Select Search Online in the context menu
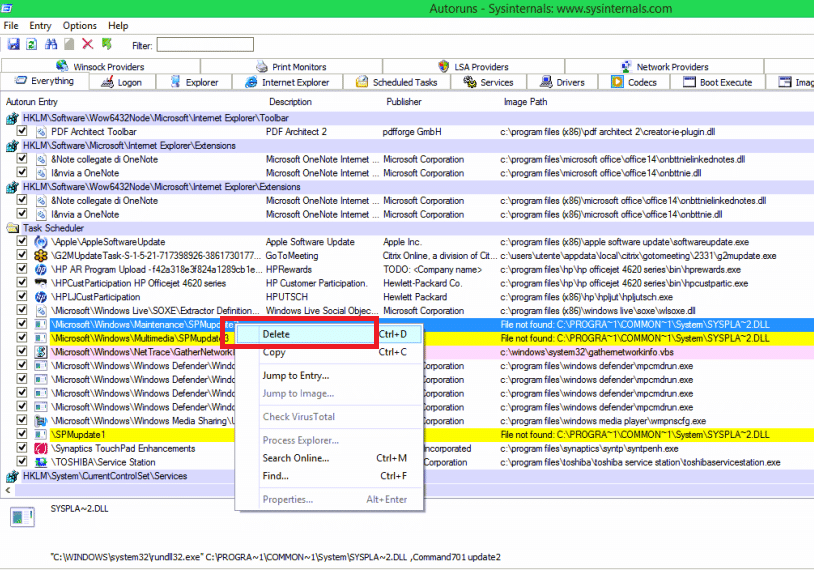 [x=295, y=458]
